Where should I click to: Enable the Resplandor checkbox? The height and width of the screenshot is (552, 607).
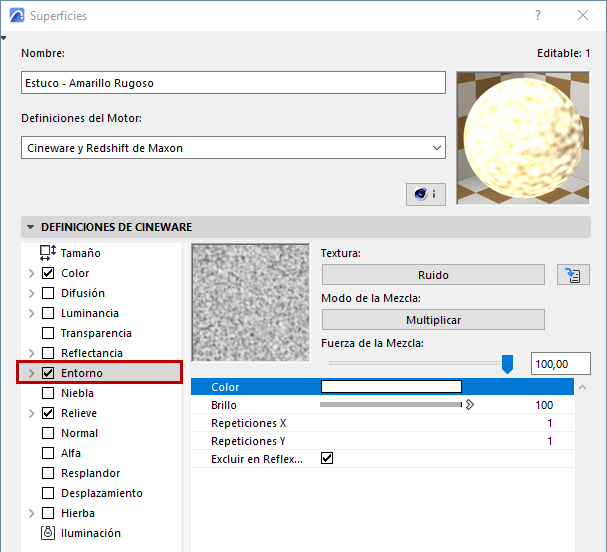click(x=48, y=473)
